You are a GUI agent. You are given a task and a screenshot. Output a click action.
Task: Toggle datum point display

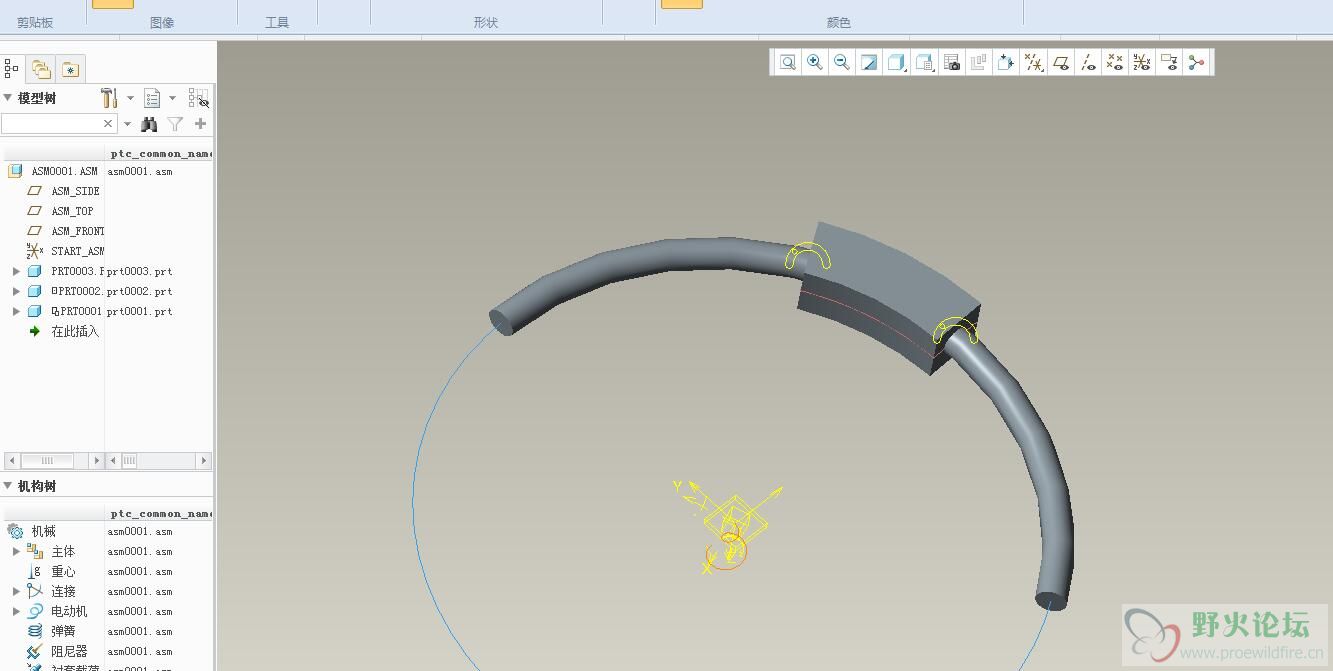[1115, 62]
